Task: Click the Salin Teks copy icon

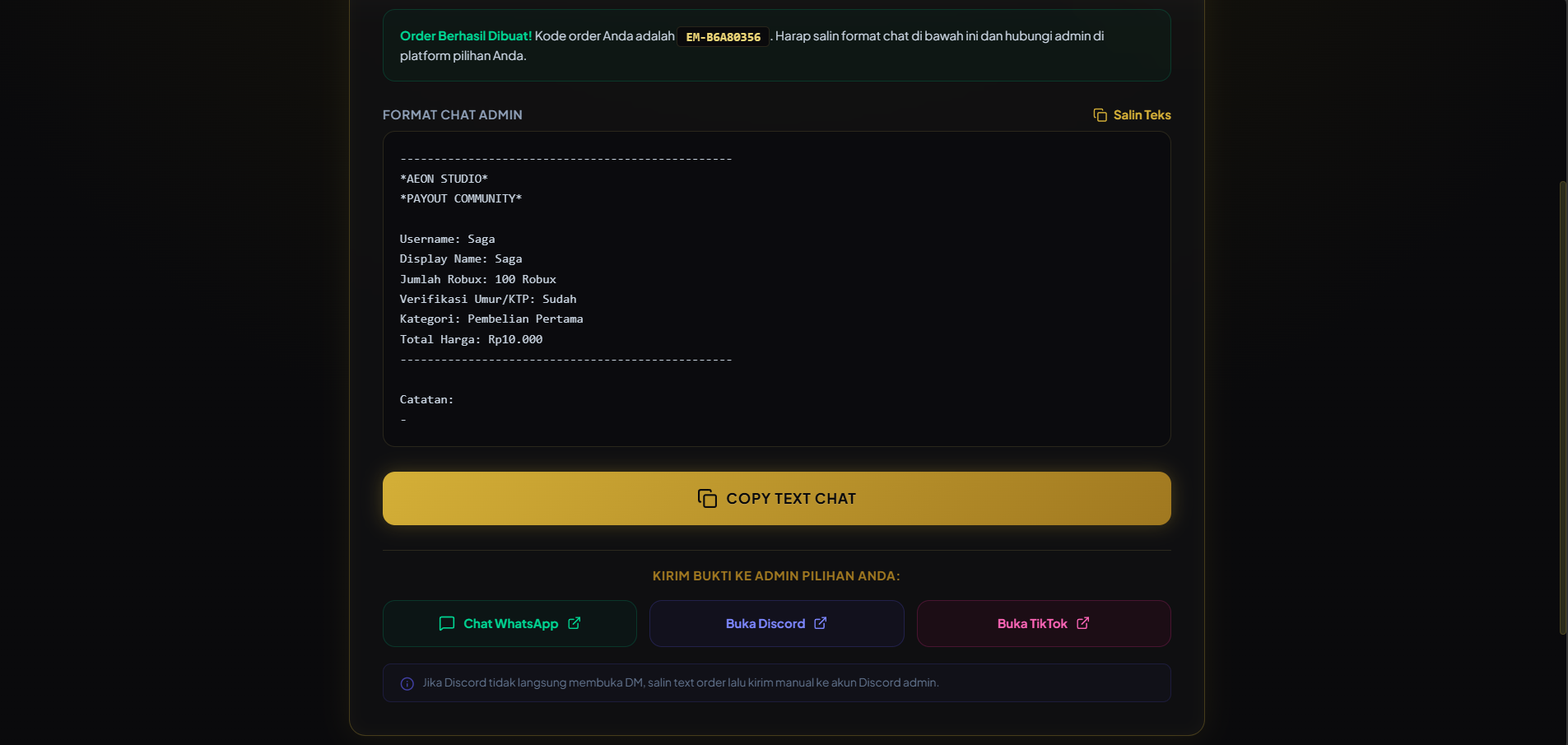Action: coord(1100,115)
